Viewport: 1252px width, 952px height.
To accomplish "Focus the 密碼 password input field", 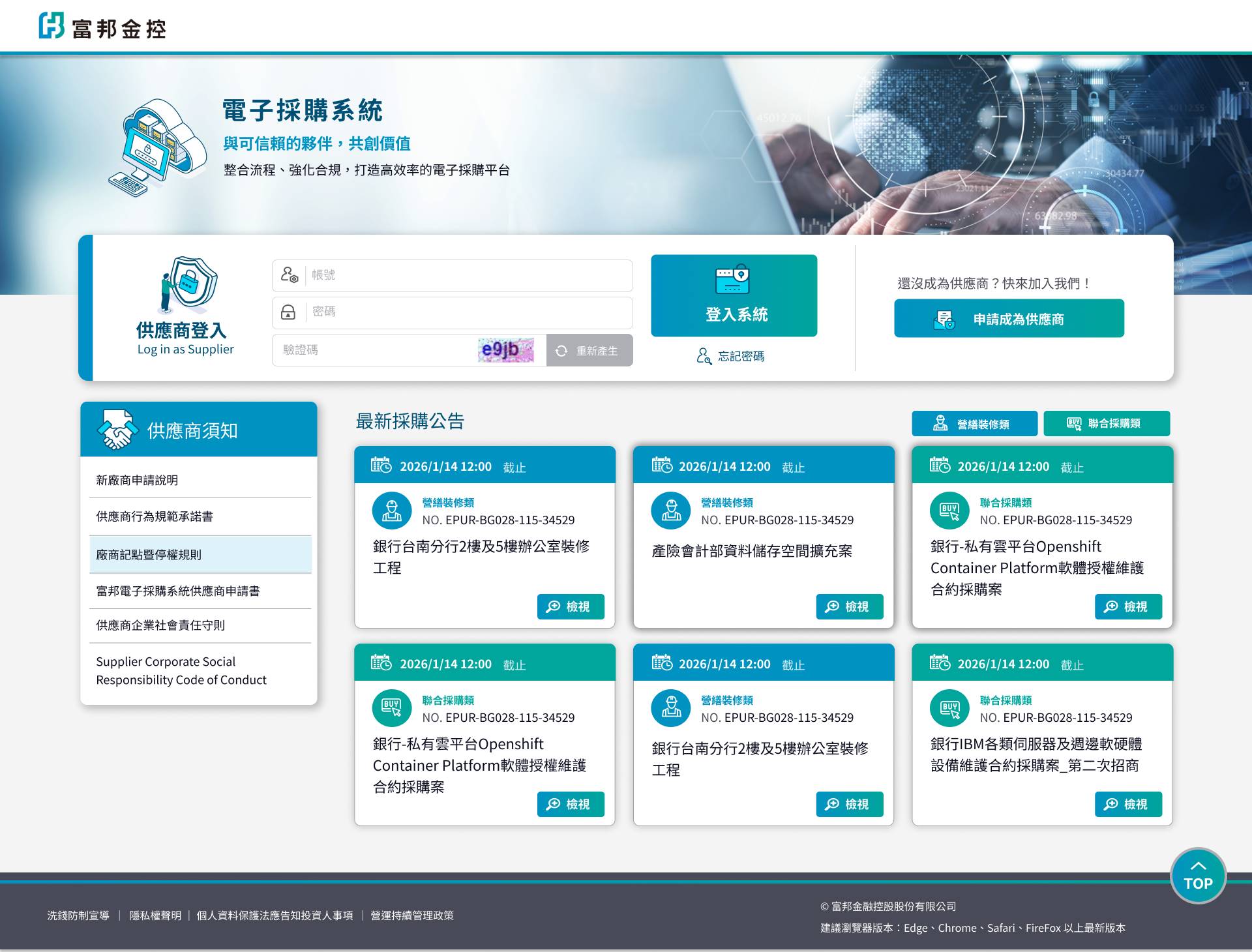I will pyautogui.click(x=453, y=312).
